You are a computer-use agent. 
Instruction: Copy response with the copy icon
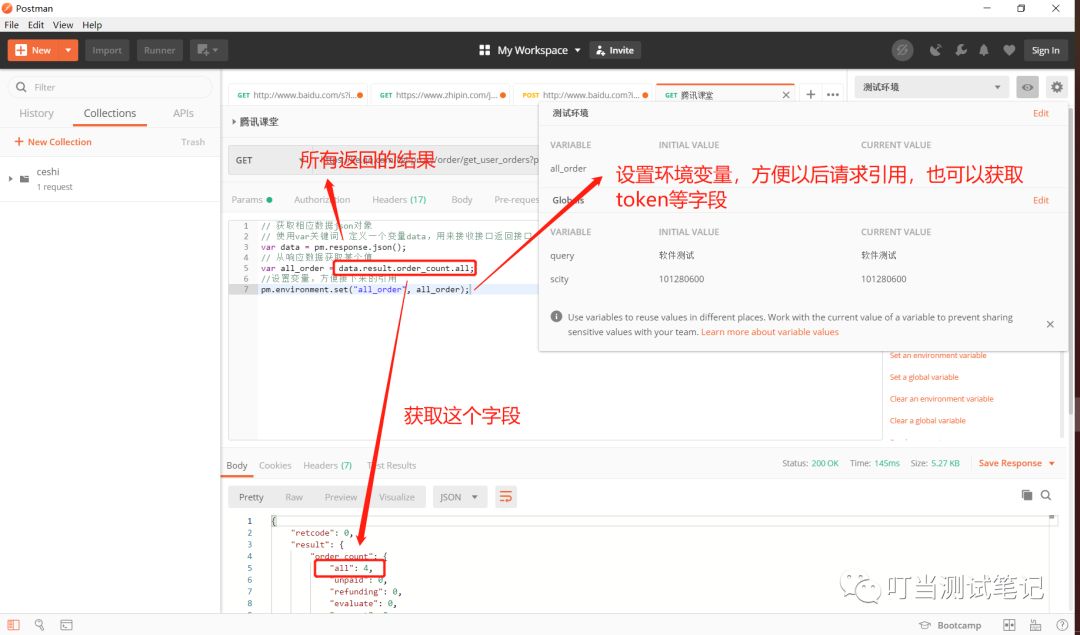pyautogui.click(x=1026, y=495)
